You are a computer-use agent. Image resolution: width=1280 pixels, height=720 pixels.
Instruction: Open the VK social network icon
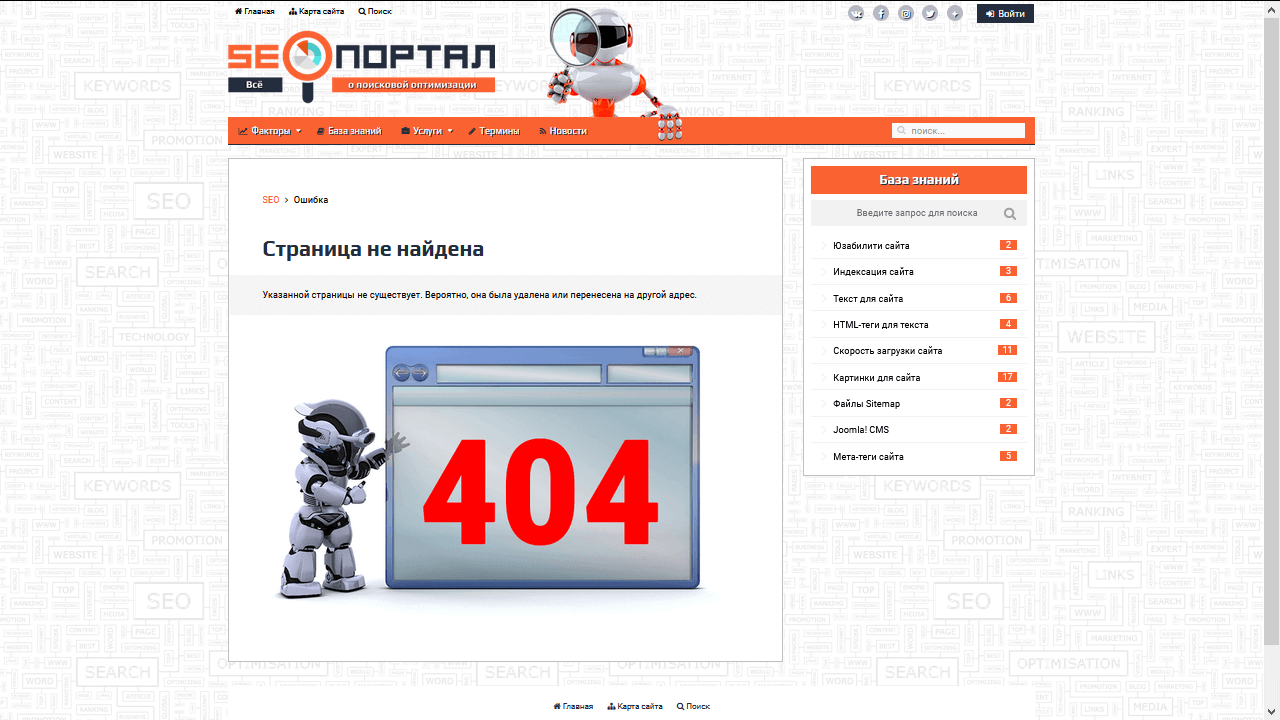[856, 14]
